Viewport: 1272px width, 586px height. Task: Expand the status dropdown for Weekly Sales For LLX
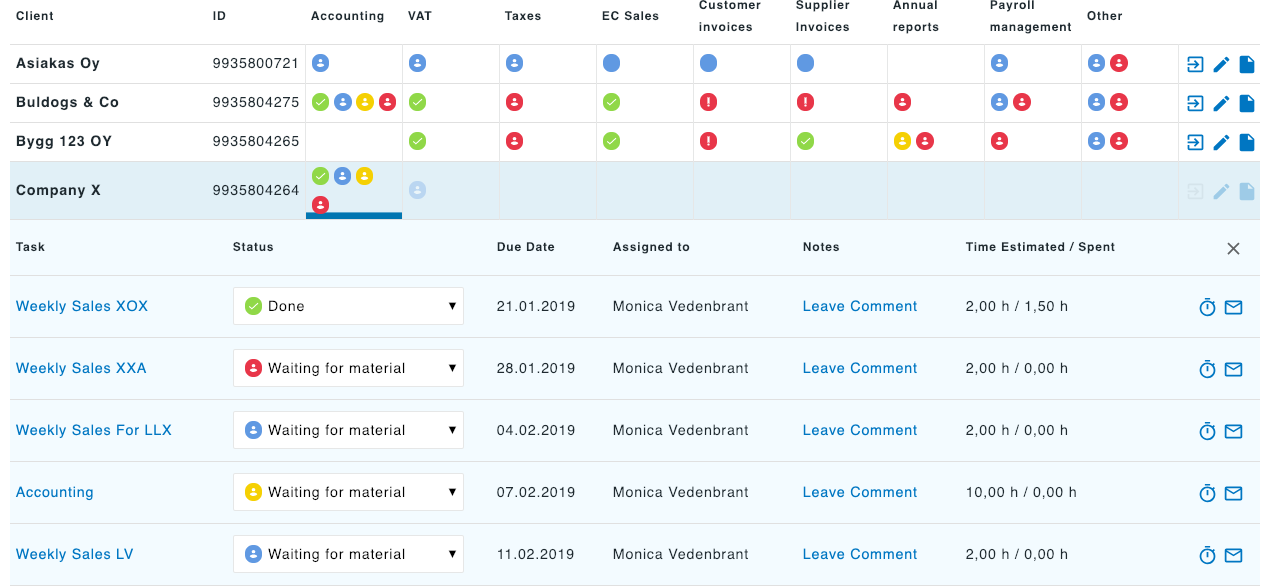click(x=348, y=430)
